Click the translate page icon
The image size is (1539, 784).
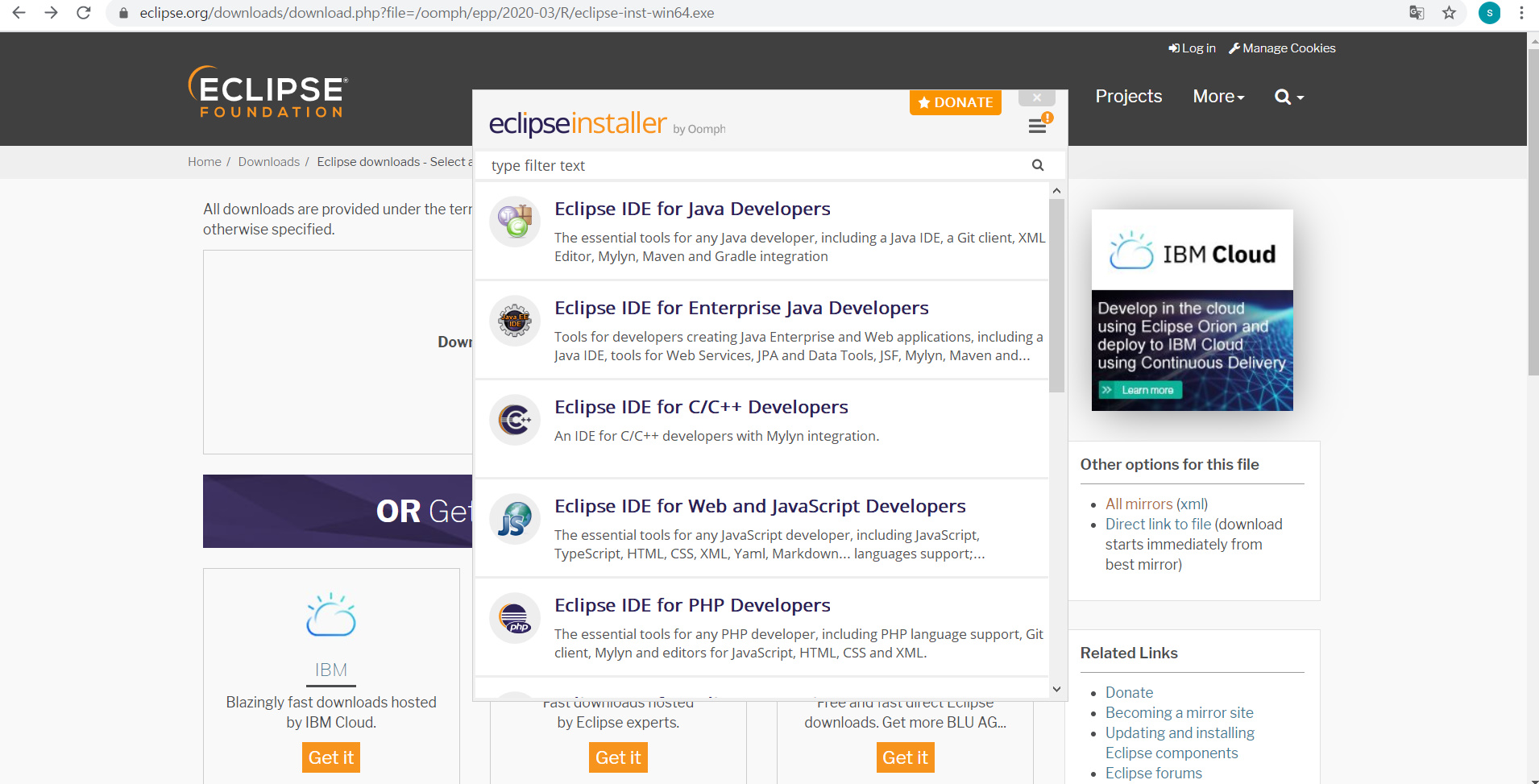point(1417,13)
